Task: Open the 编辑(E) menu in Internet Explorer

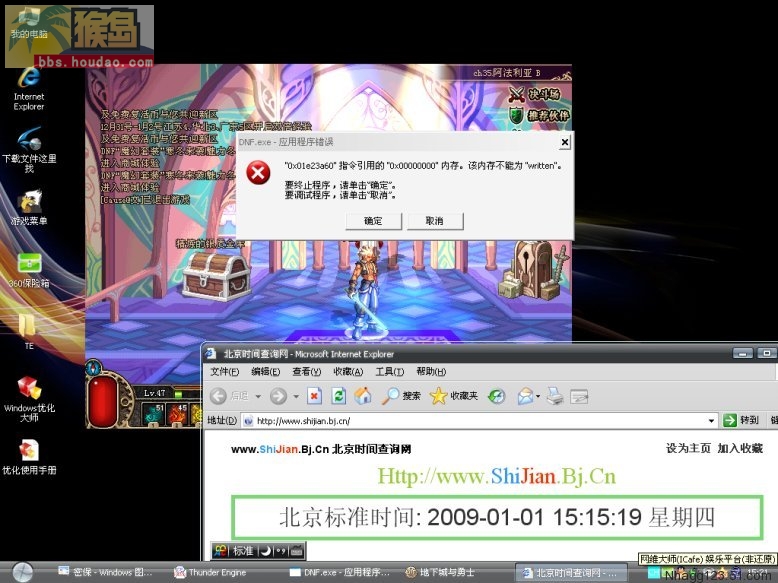Action: (265, 372)
